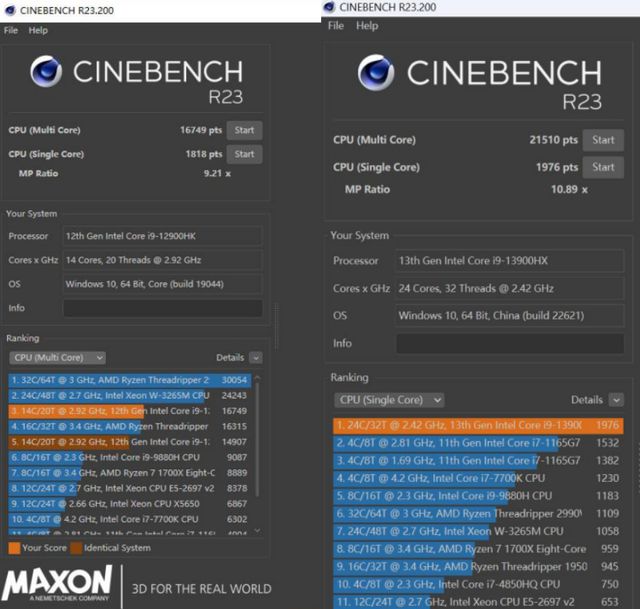The height and width of the screenshot is (609, 640).
Task: Open File menu in right Cinebench window
Action: (x=336, y=26)
